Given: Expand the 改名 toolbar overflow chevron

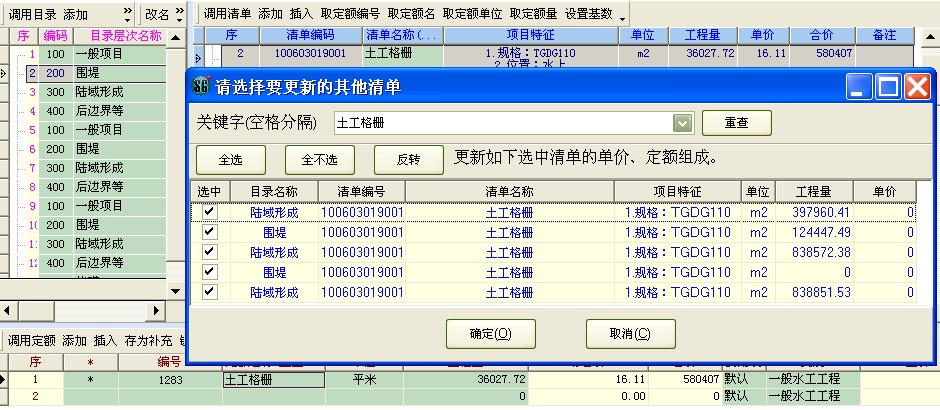Looking at the screenshot, I should pos(181,14).
